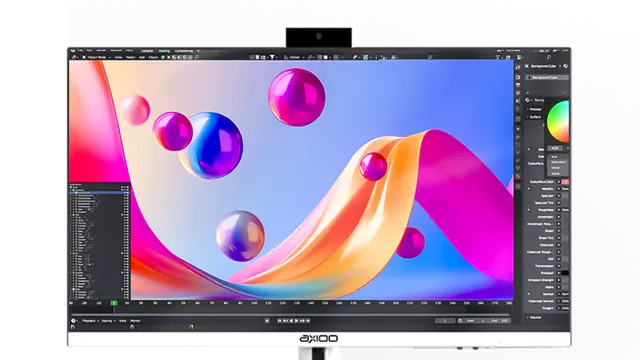Pick a color on the color wheel
Screen dimensions: 640x360
pyautogui.click(x=558, y=121)
